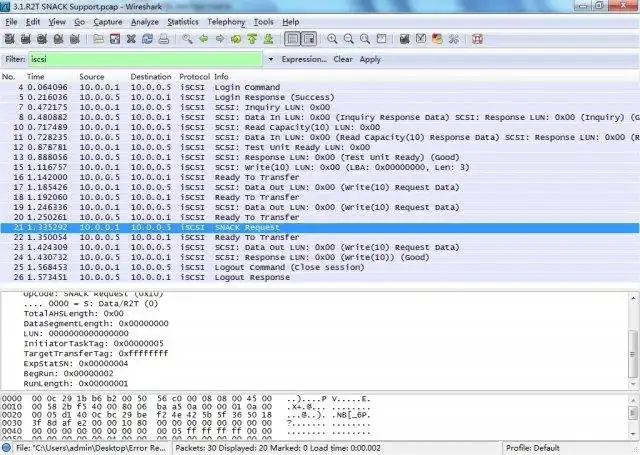Print packets via the printer icon

pos(164,39)
